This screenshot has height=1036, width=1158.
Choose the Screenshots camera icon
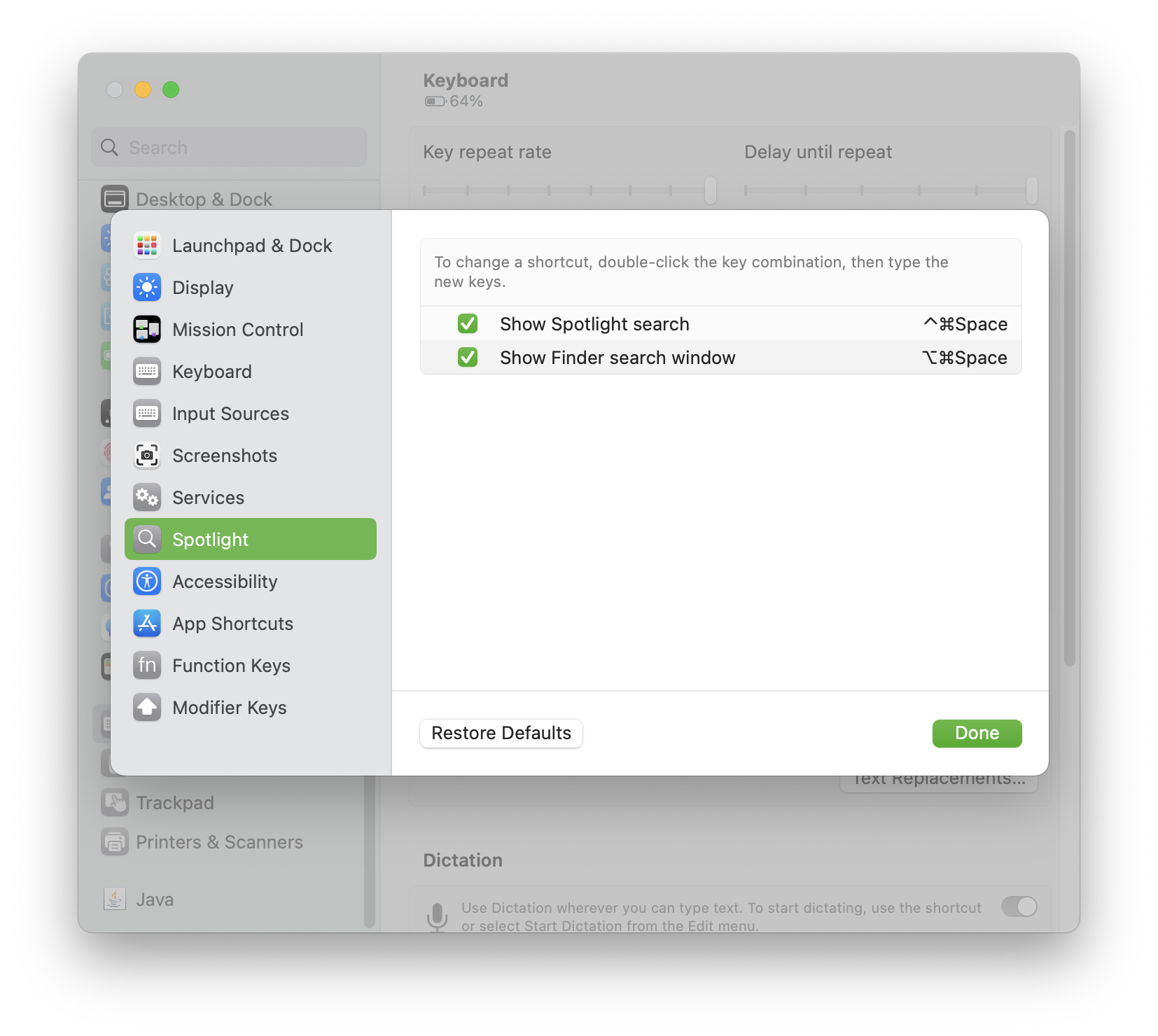[147, 456]
